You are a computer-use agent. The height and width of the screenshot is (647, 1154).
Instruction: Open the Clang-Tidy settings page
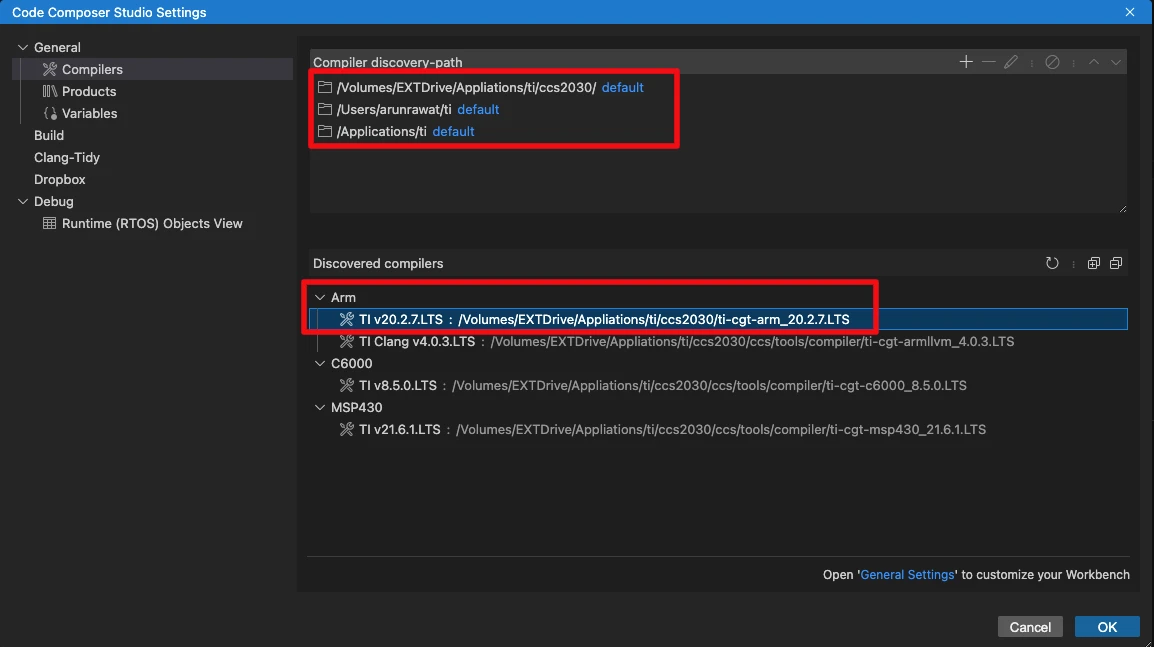pos(67,158)
